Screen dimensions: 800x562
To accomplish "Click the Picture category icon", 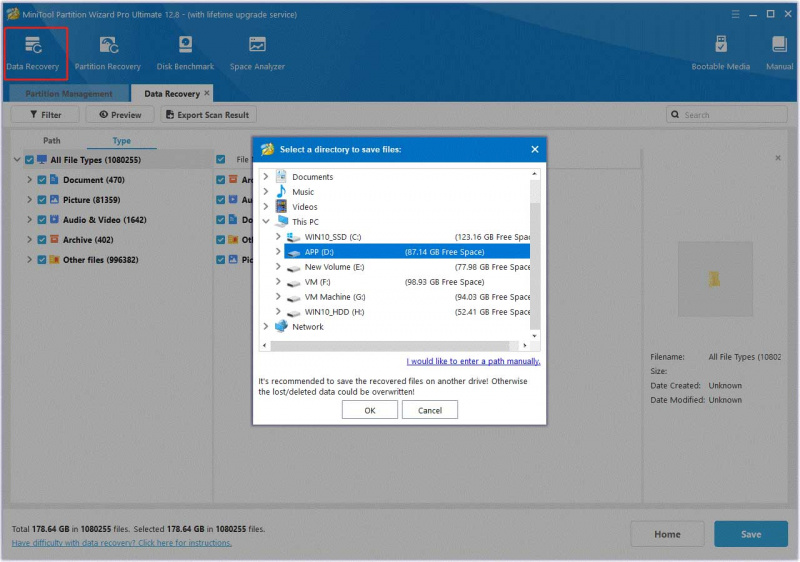I will click(54, 199).
